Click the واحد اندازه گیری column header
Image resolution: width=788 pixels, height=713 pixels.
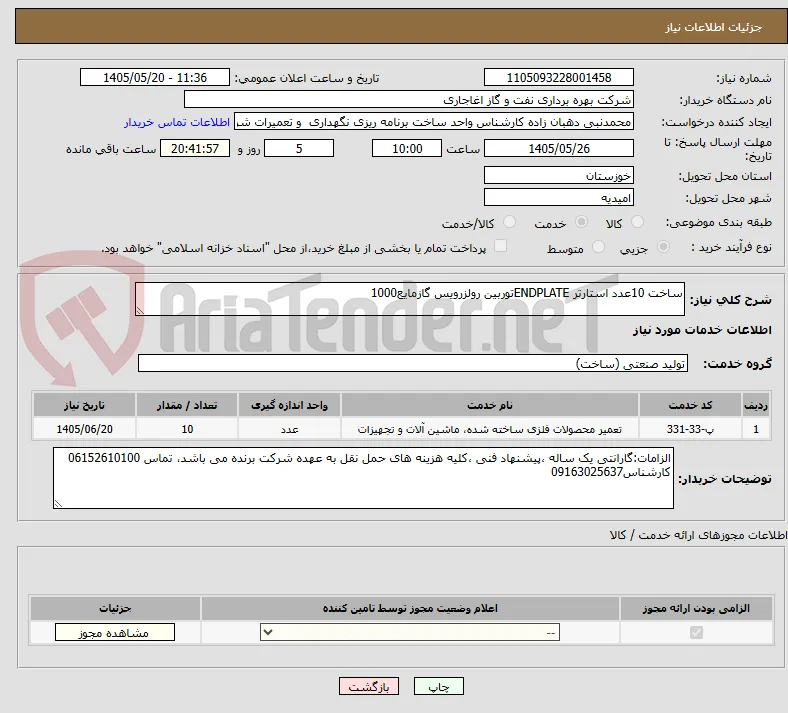coord(289,405)
